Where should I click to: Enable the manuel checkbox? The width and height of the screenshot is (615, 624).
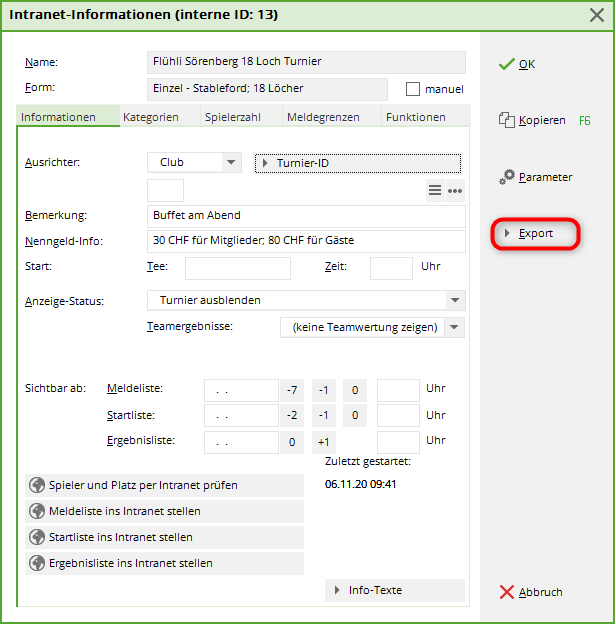point(413,89)
